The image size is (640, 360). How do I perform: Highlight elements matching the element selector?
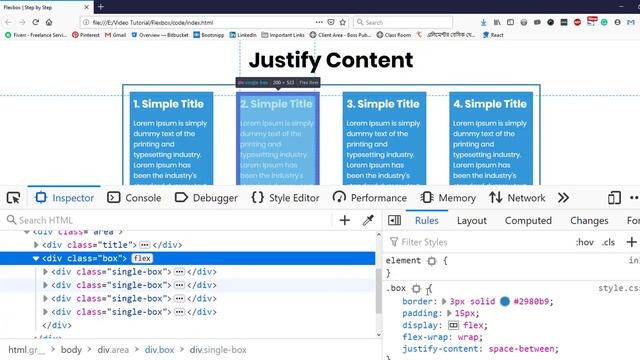431,261
